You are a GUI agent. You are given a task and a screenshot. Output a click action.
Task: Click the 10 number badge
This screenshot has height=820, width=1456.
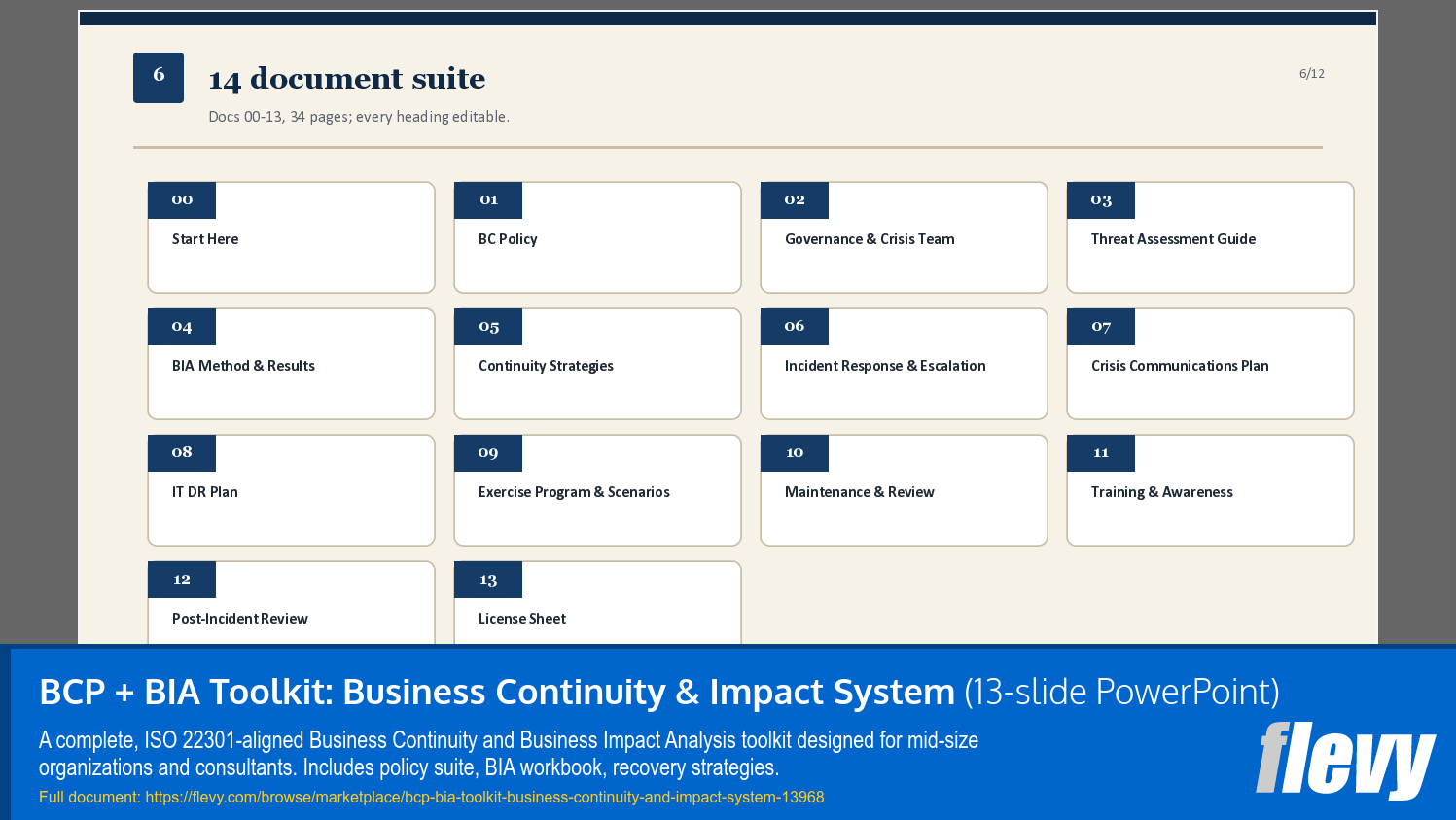coord(795,453)
